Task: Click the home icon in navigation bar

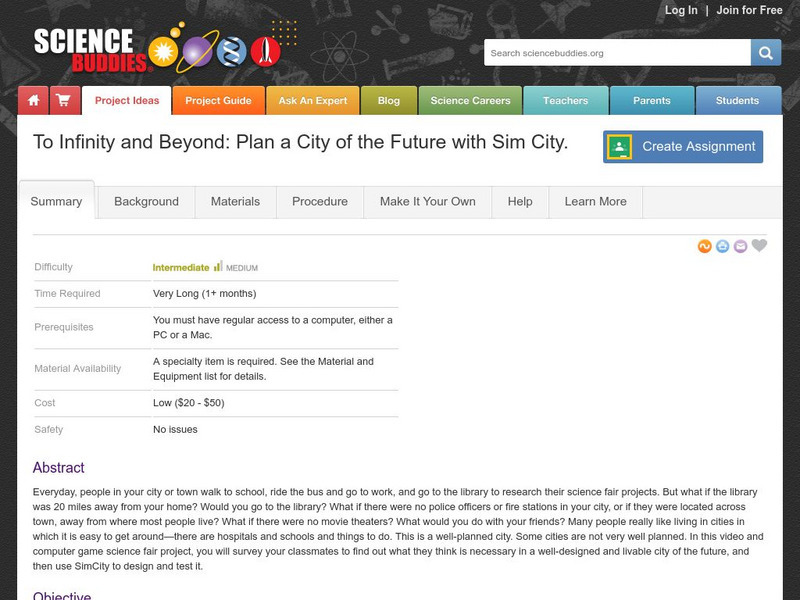Action: coord(33,101)
